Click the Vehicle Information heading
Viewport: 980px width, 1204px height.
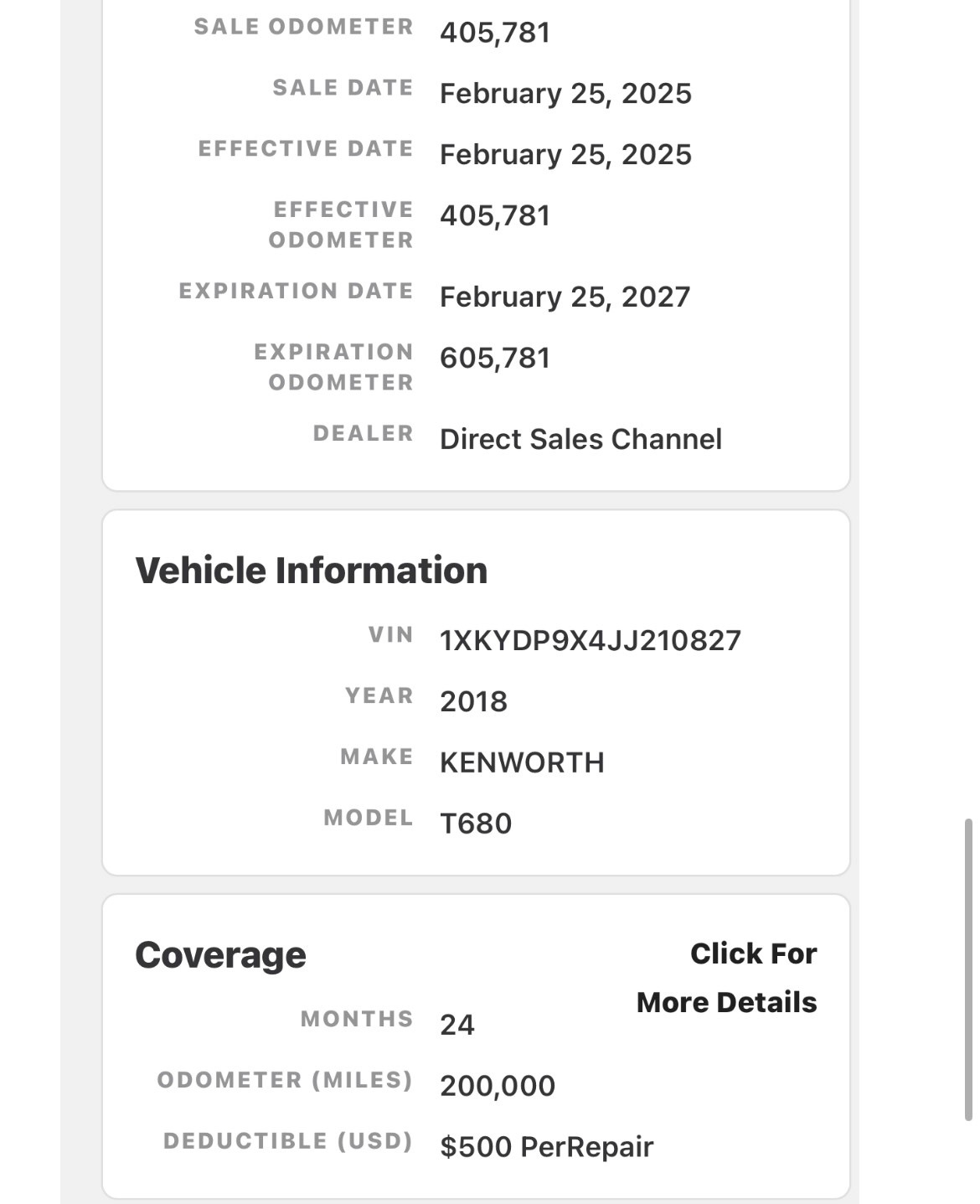[311, 571]
